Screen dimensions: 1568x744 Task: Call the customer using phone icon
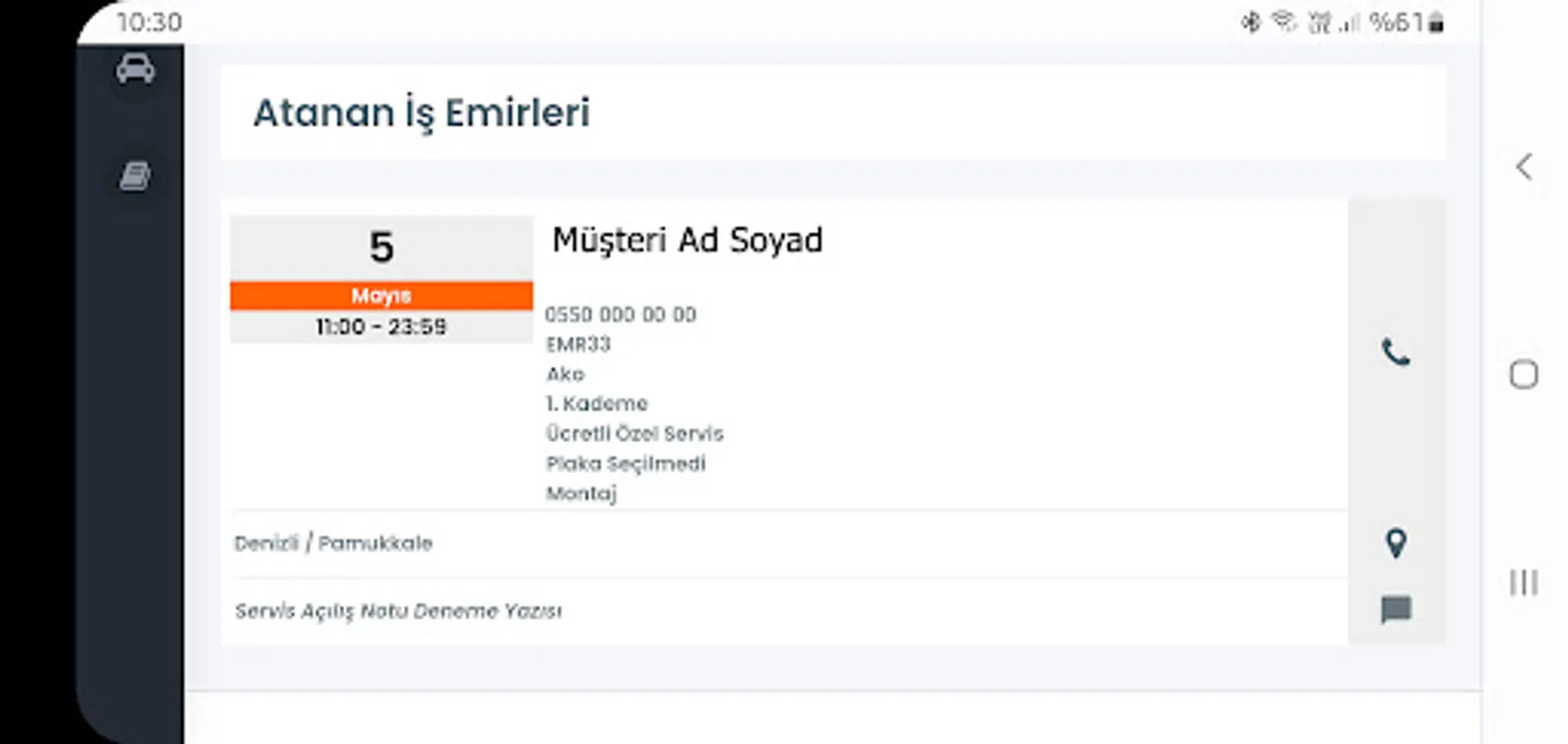[1396, 353]
